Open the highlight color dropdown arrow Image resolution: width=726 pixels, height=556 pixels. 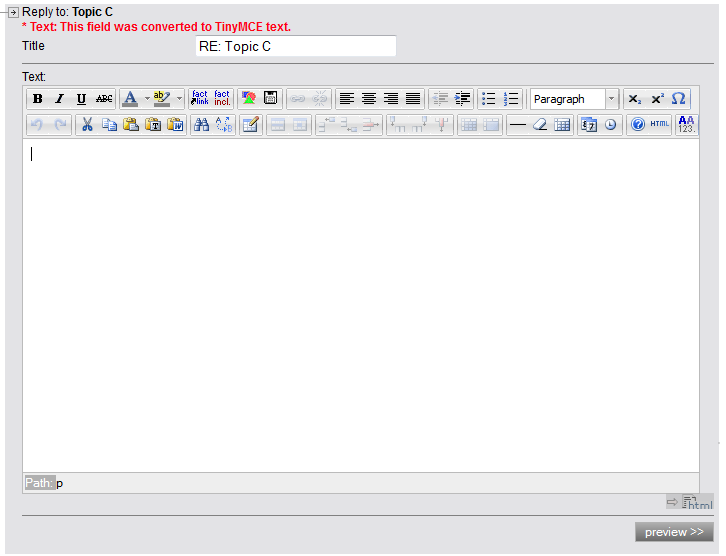coord(179,99)
